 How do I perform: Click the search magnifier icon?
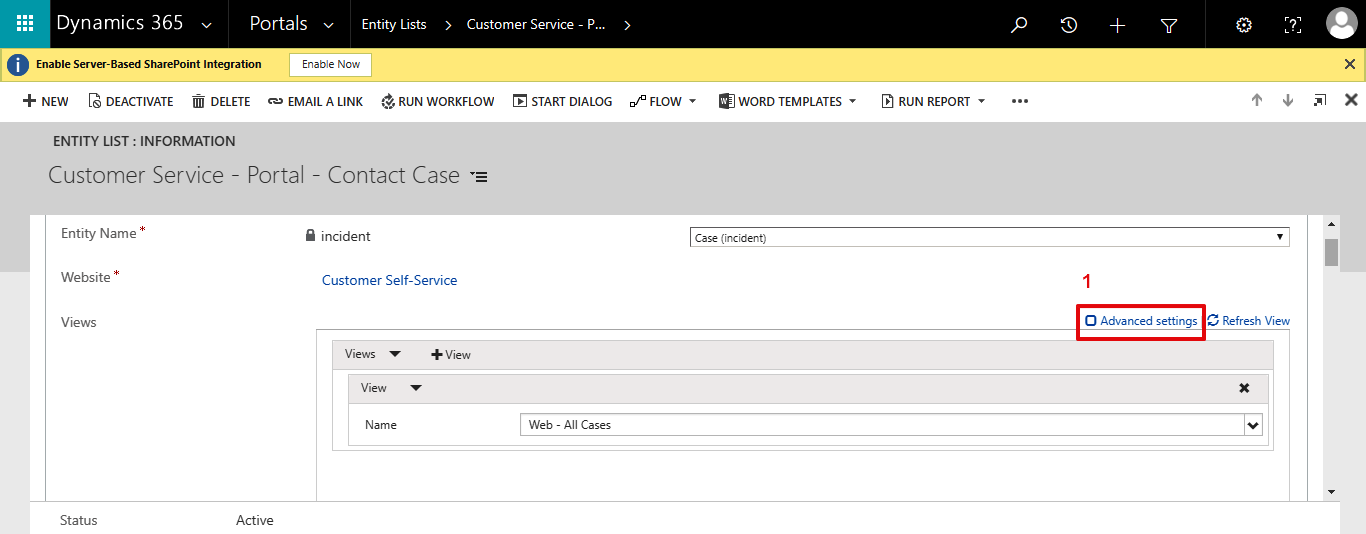click(x=1019, y=25)
